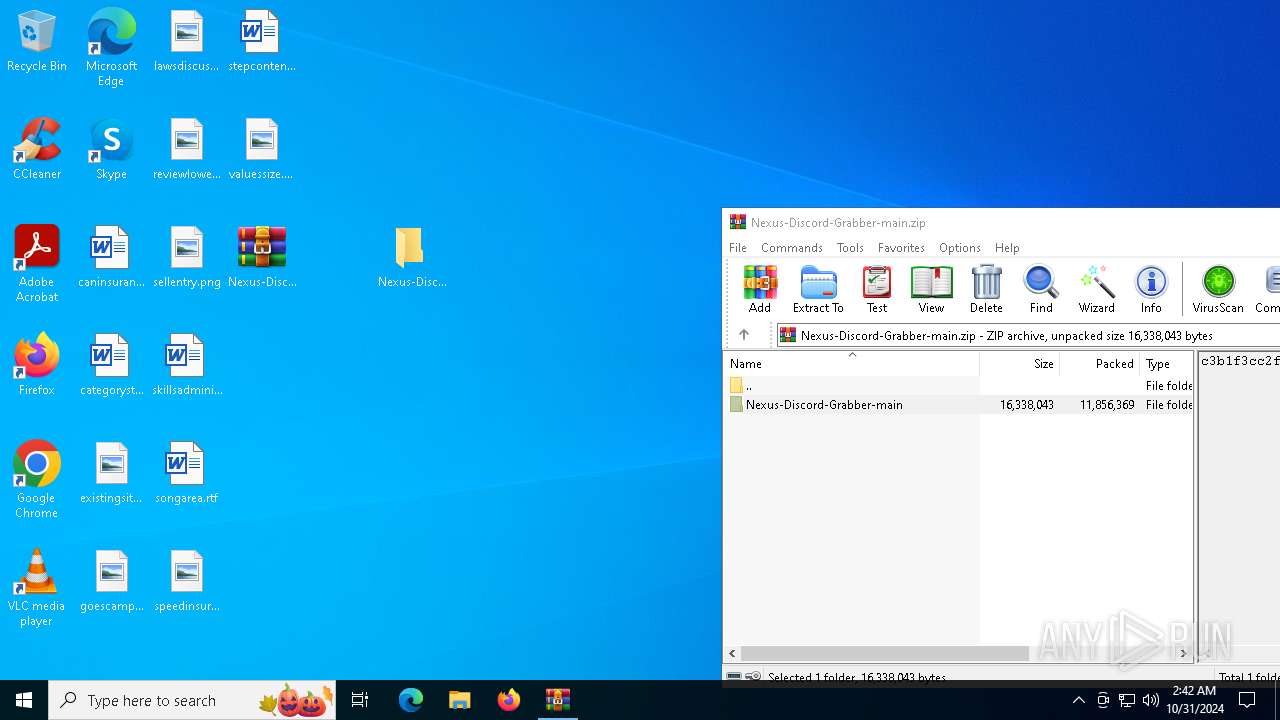The height and width of the screenshot is (720, 1280).
Task: Select the Nexus-Disc desktop folder
Action: [411, 256]
